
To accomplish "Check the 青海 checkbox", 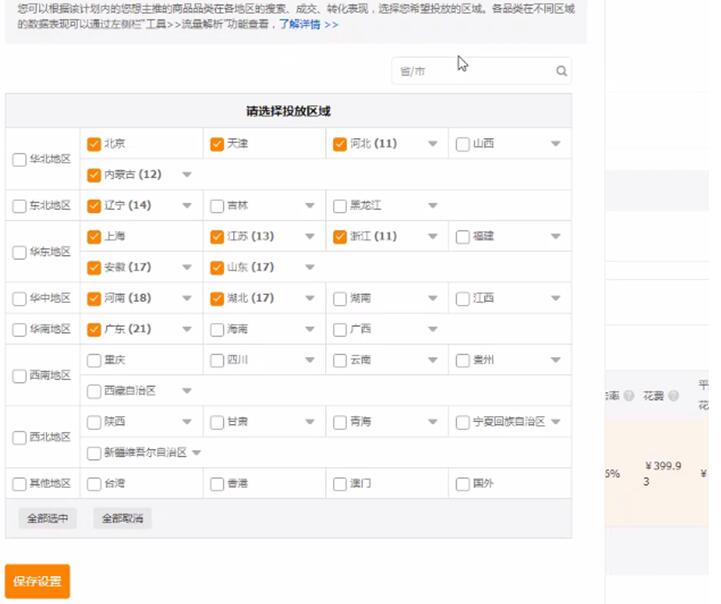I will coord(340,422).
